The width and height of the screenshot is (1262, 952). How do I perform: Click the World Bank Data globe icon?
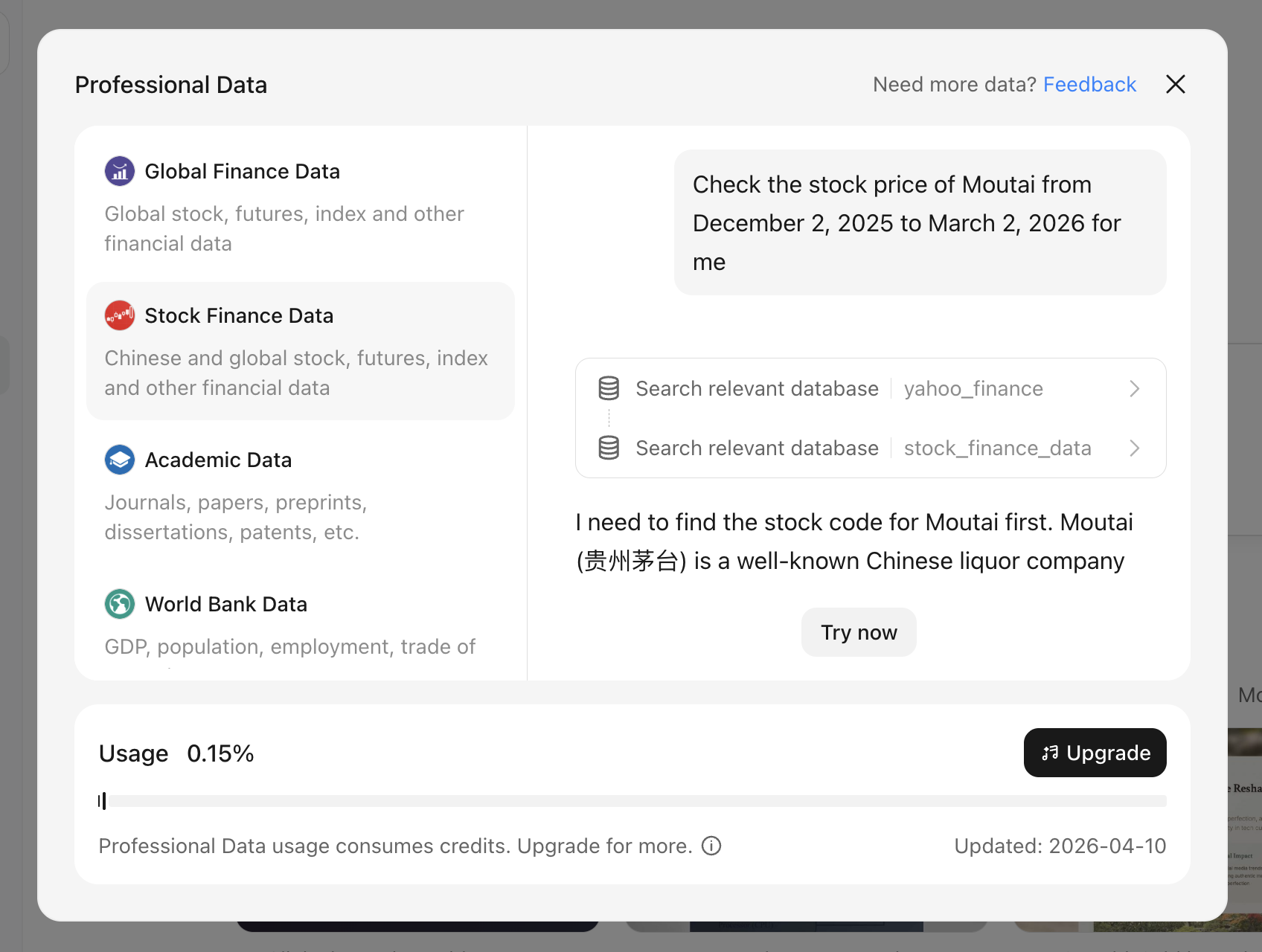coord(119,604)
